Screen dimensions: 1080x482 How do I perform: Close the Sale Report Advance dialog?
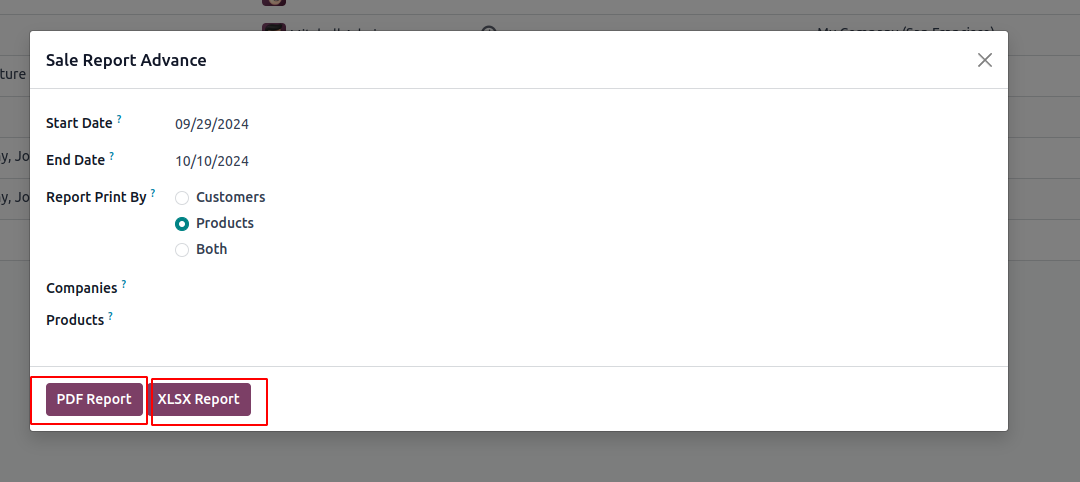pyautogui.click(x=985, y=60)
